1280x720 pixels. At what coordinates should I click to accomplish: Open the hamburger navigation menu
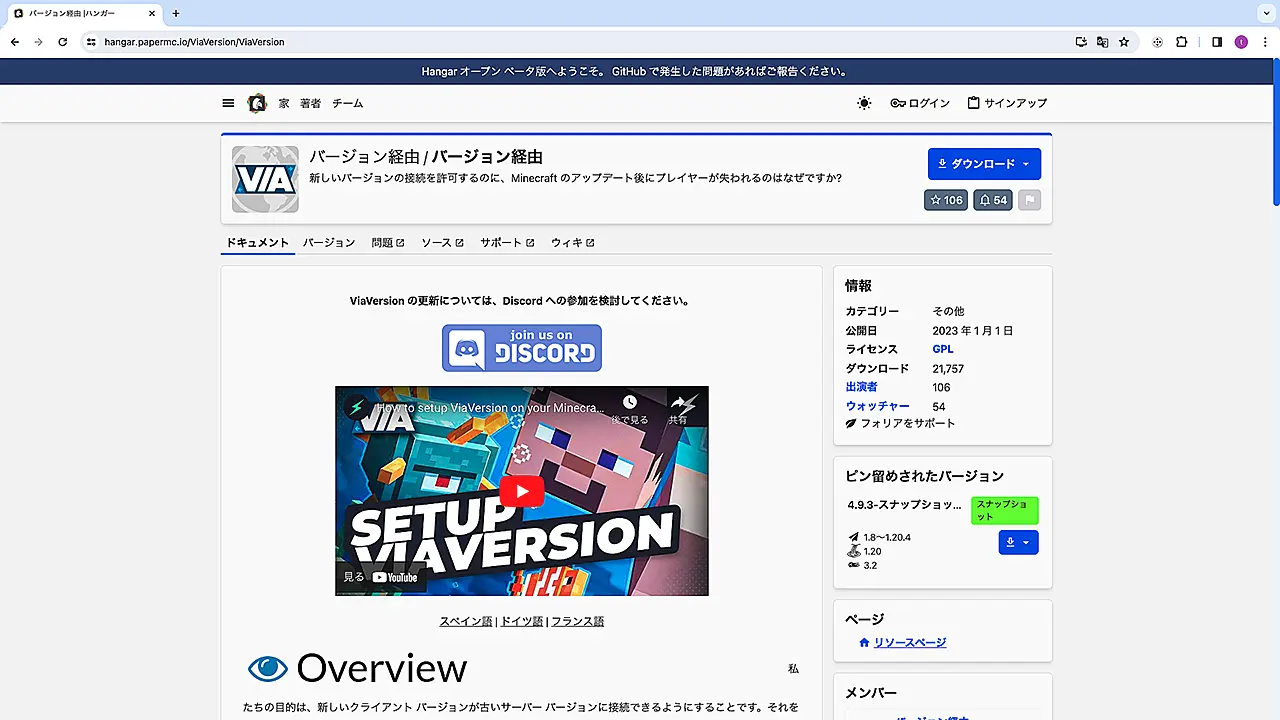(228, 103)
